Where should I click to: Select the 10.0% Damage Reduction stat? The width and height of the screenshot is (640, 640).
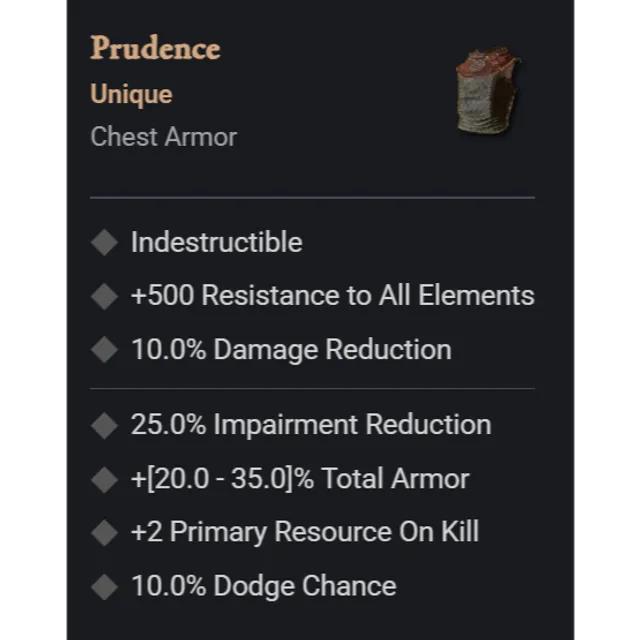tap(291, 350)
